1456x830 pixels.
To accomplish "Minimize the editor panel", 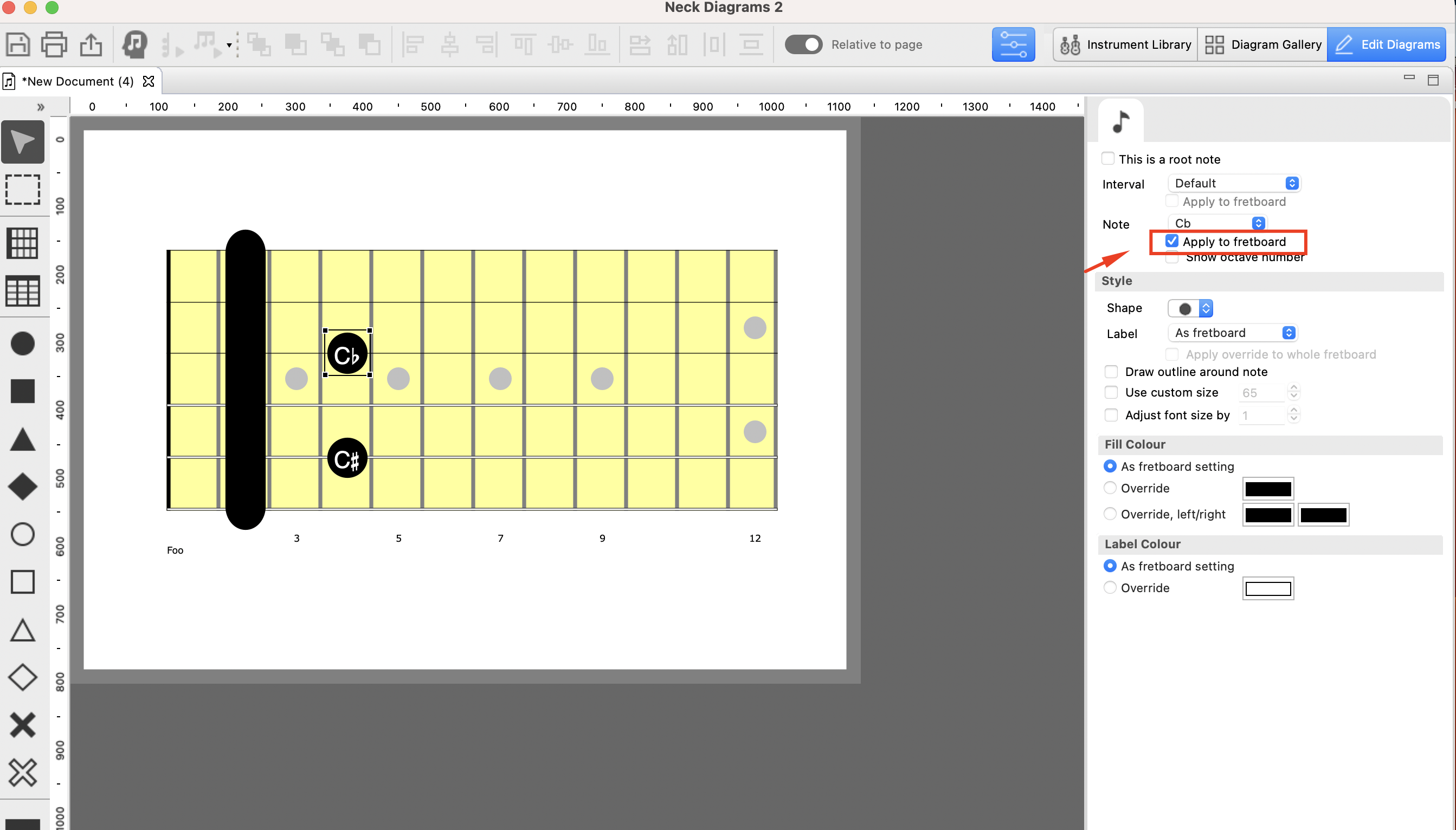I will coord(1409,77).
